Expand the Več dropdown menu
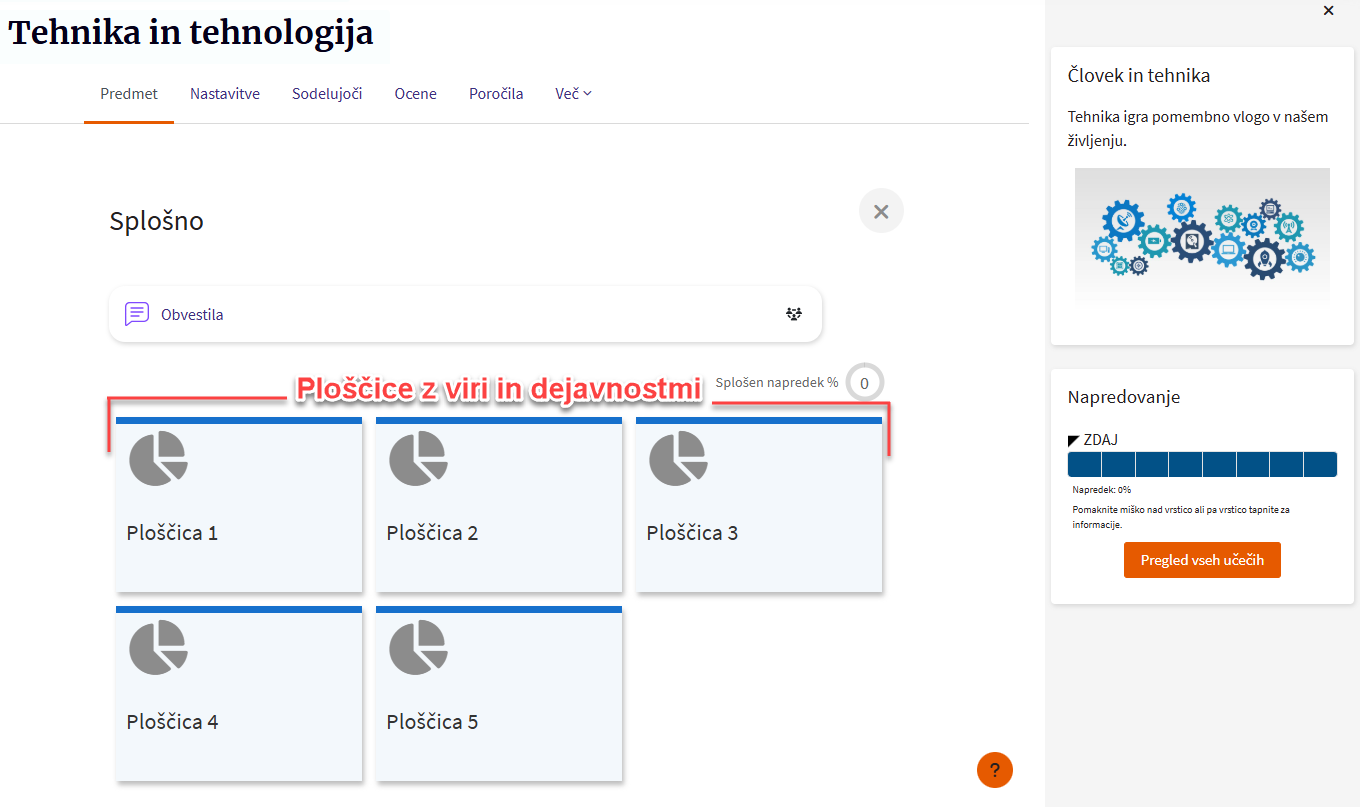 click(x=573, y=94)
